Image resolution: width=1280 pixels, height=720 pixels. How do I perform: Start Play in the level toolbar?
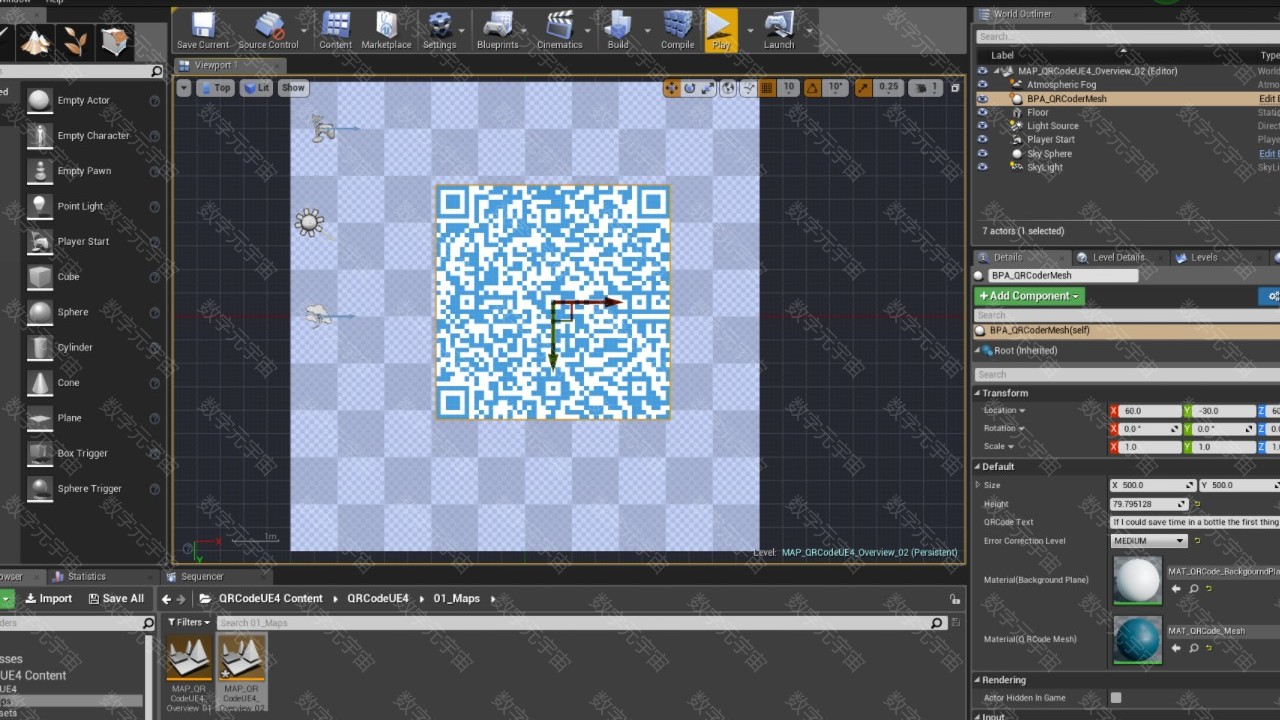click(720, 30)
